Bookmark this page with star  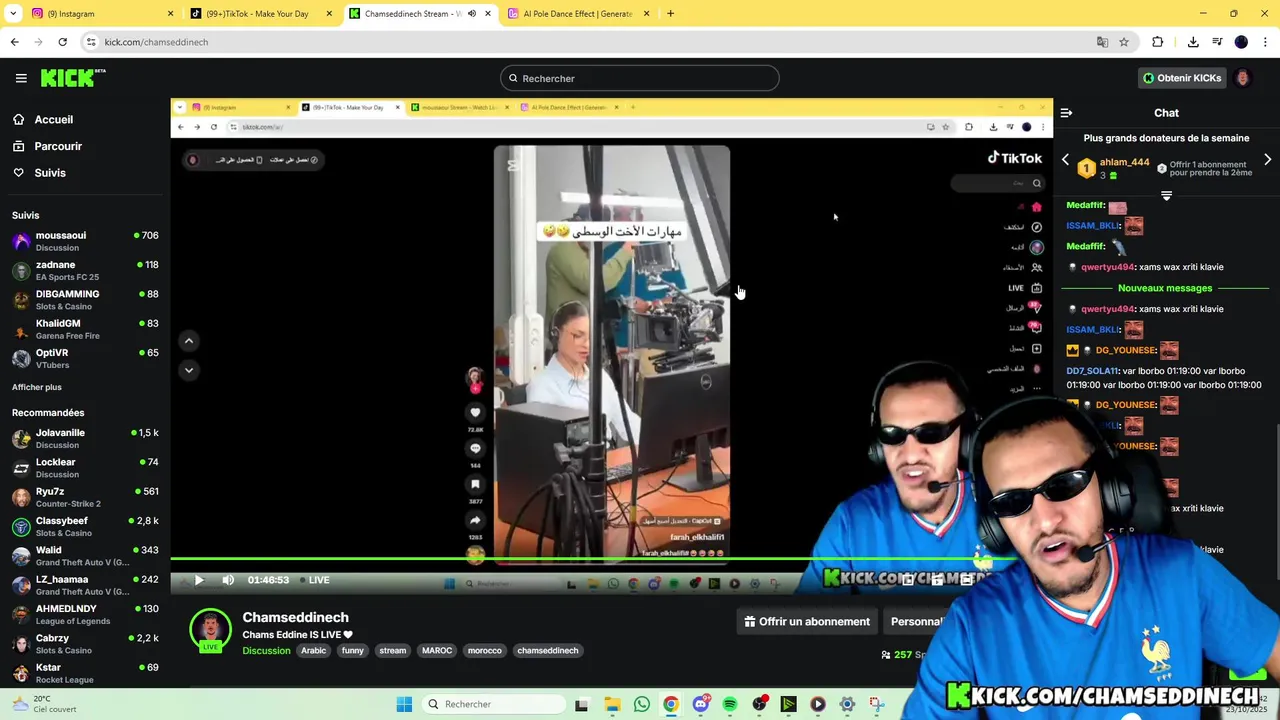pos(1124,42)
